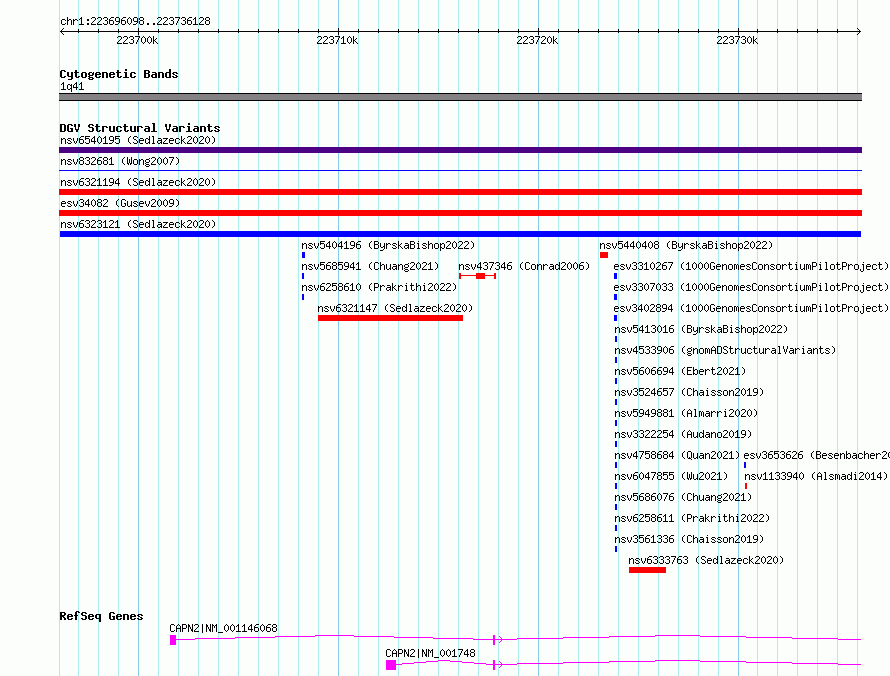Open nsv4533906 gnomADStructuralVariants label
Image resolution: width=890 pixels, height=676 pixels.
[x=725, y=350]
